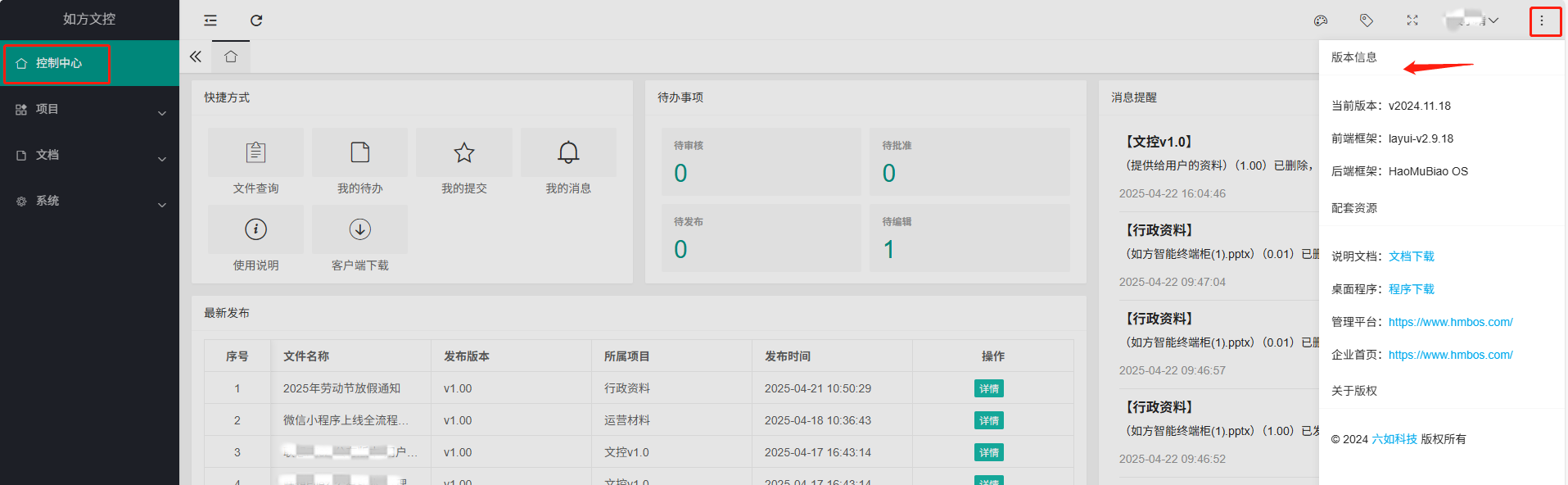Click the home tab

(231, 57)
